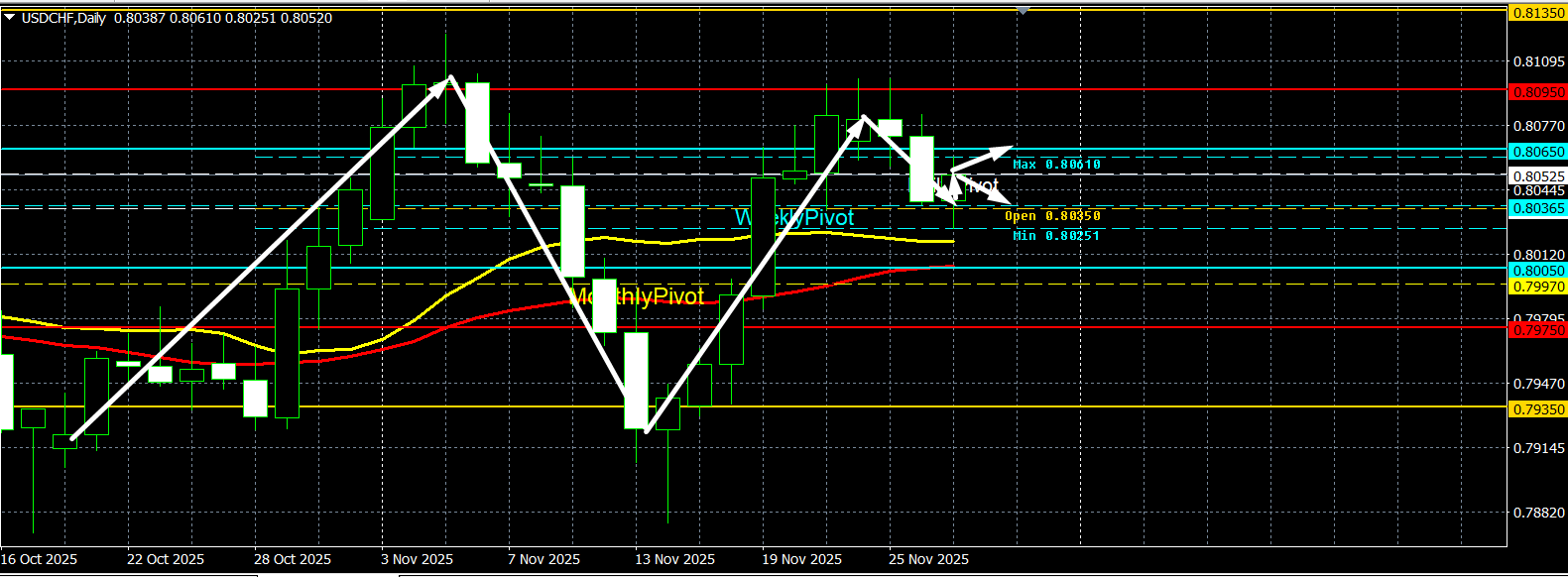
Task: Click the 7 Nov 2025 date label
Action: (x=543, y=559)
